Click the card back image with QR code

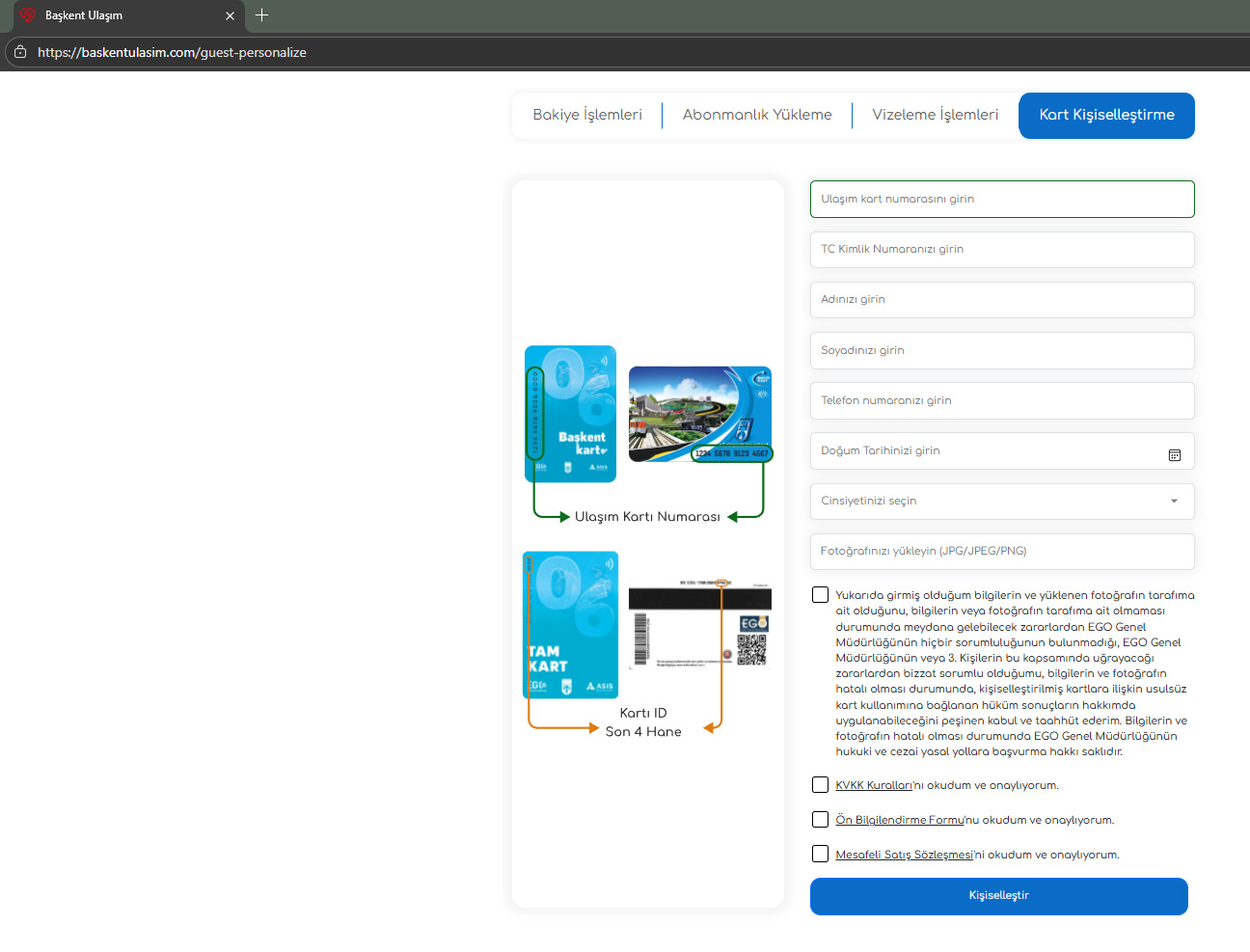[x=699, y=626]
